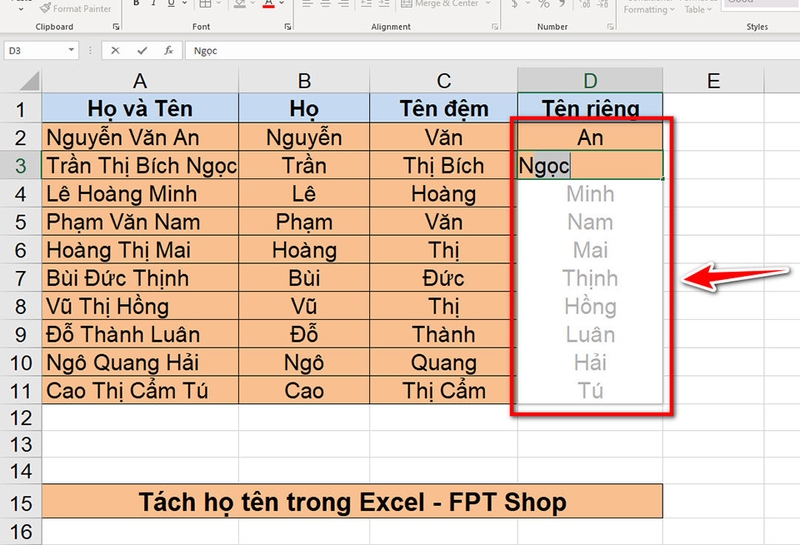Viewport: 800px width, 545px height.
Task: Select cell 'Lê Hoàng Minh'
Action: click(140, 193)
